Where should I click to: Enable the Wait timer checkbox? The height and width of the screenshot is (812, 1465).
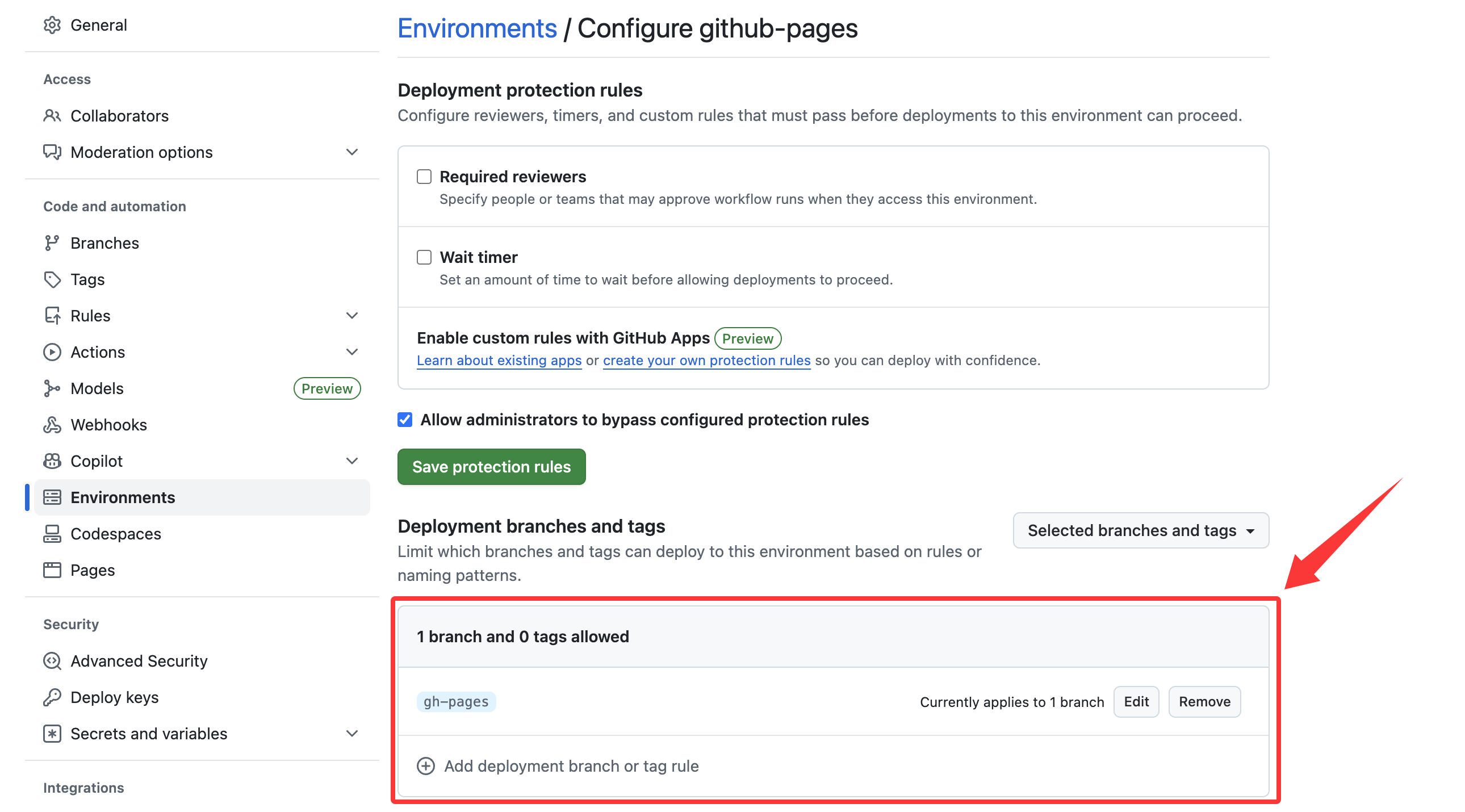[424, 258]
